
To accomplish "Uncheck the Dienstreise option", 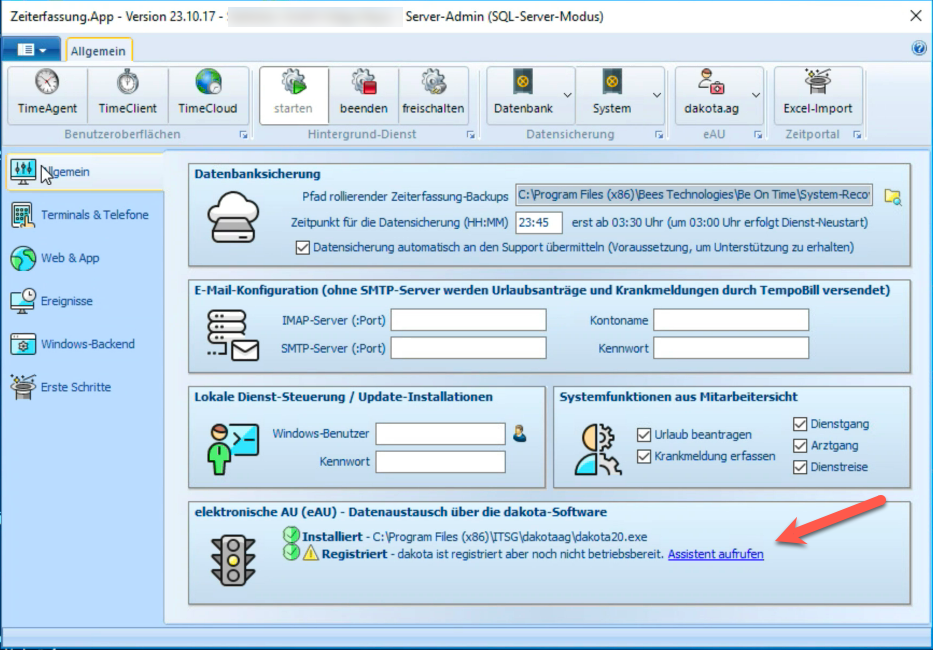I will point(800,467).
